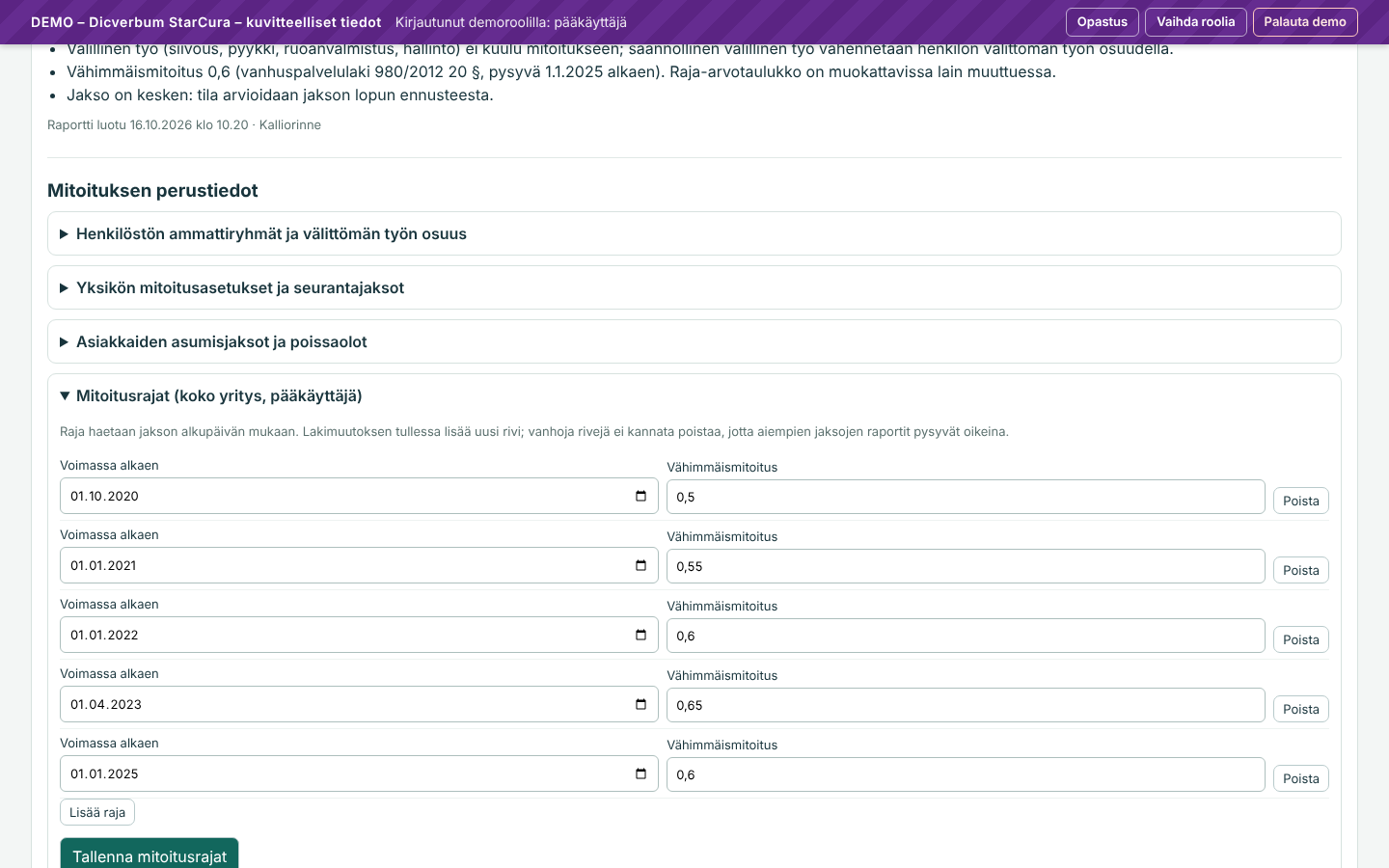The image size is (1389, 868).
Task: Reset demo with Palauta demo
Action: (1305, 22)
